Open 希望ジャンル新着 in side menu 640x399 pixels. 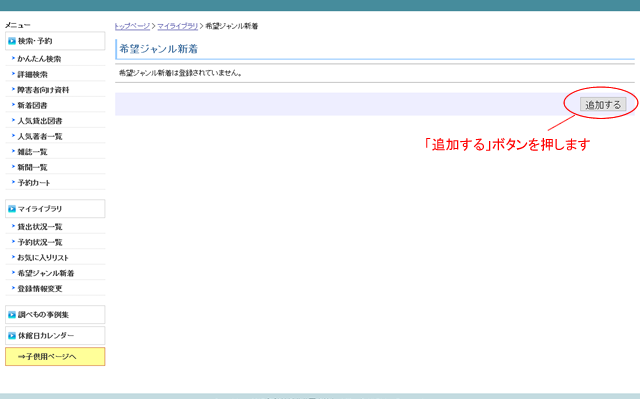46,273
